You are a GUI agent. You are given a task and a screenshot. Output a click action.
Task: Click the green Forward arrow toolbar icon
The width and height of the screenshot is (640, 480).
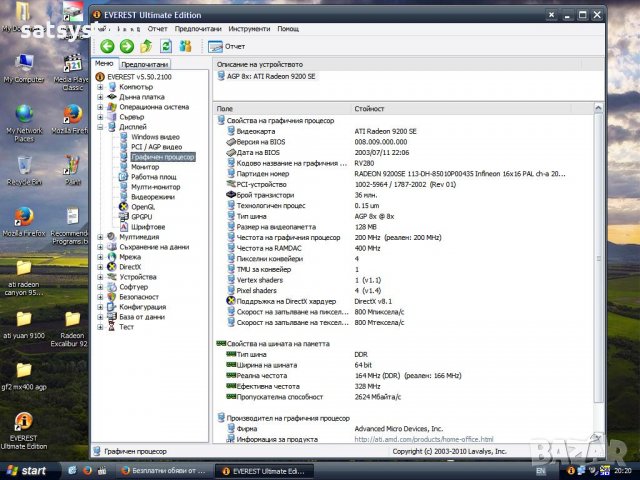[x=127, y=46]
